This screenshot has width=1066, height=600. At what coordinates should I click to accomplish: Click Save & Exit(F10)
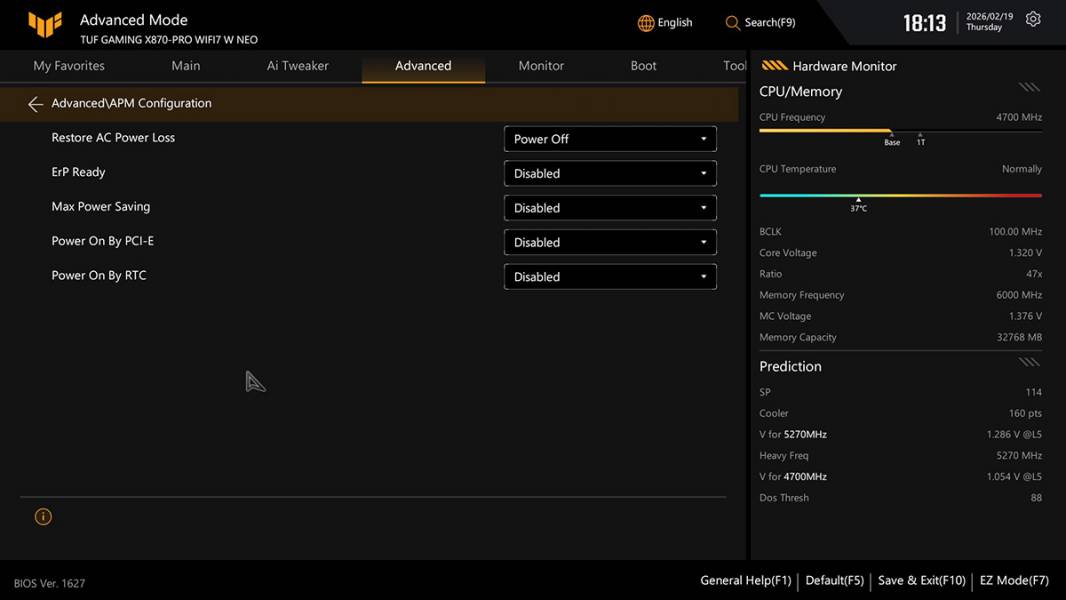(921, 580)
